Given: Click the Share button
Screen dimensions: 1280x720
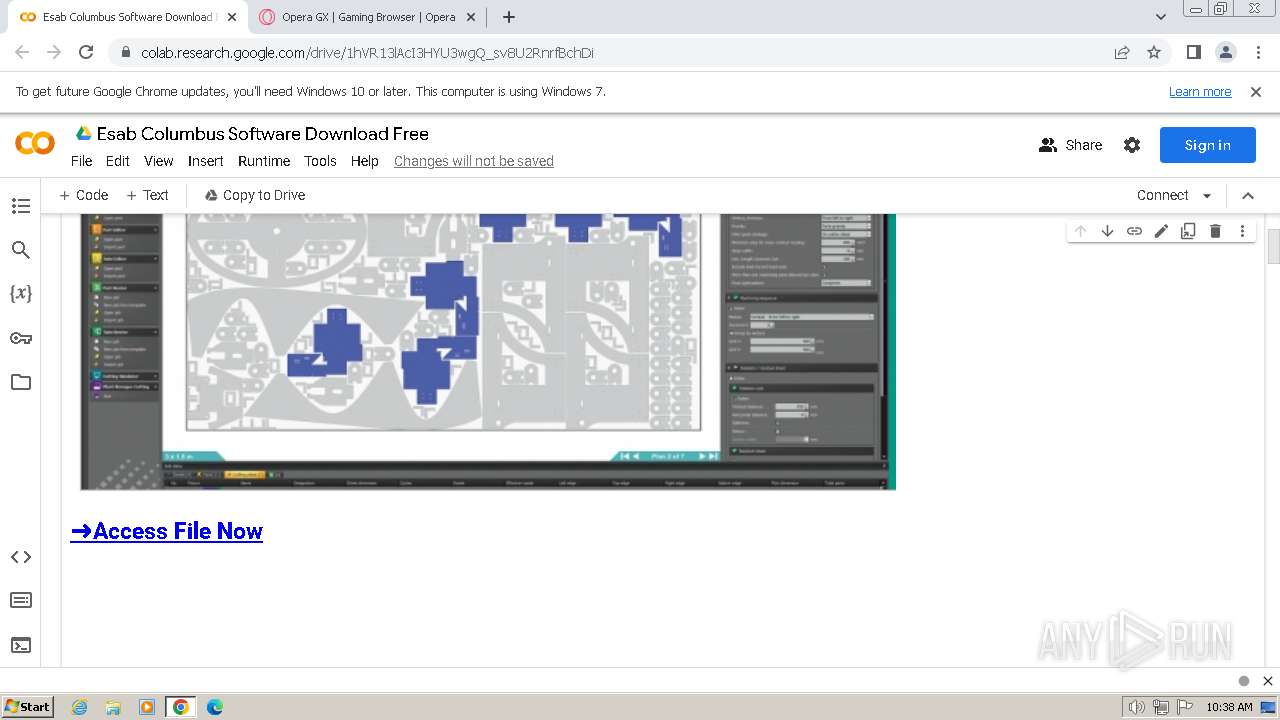Looking at the screenshot, I should tap(1071, 145).
